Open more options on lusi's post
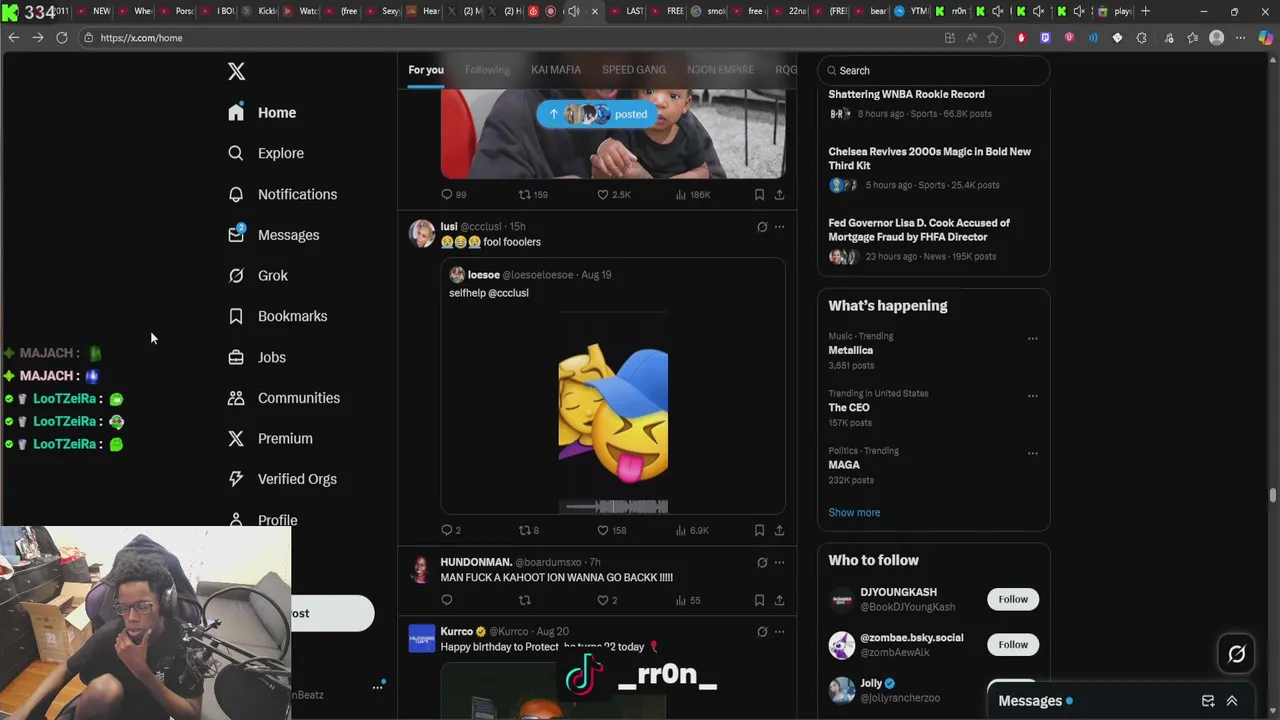The height and width of the screenshot is (720, 1280). (779, 227)
